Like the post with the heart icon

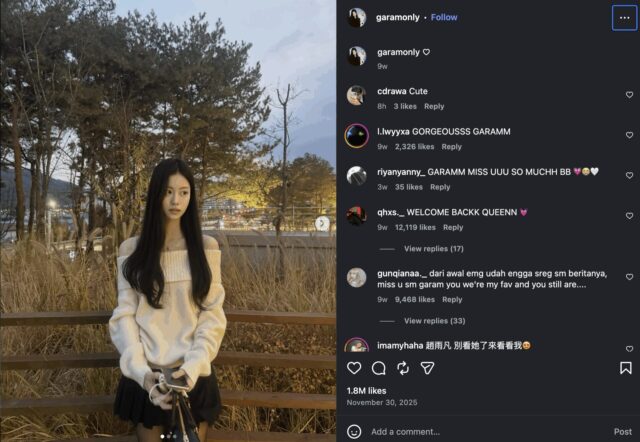coord(354,368)
